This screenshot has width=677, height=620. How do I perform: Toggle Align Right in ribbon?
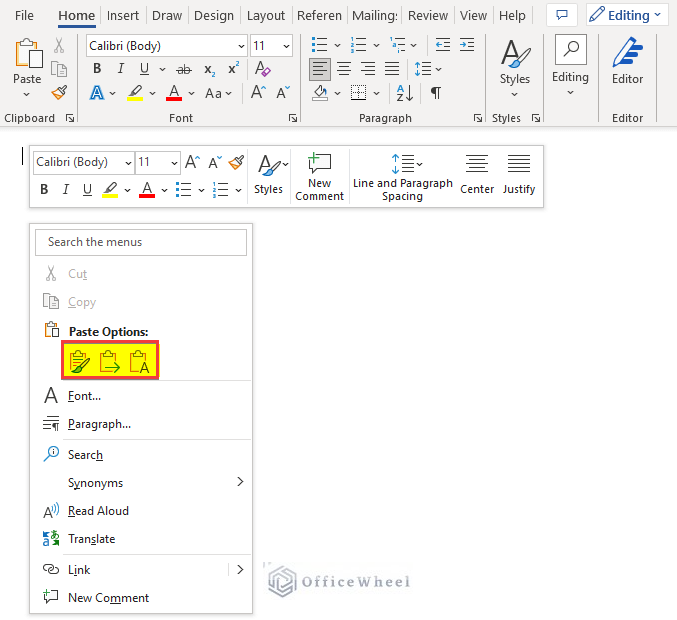368,69
